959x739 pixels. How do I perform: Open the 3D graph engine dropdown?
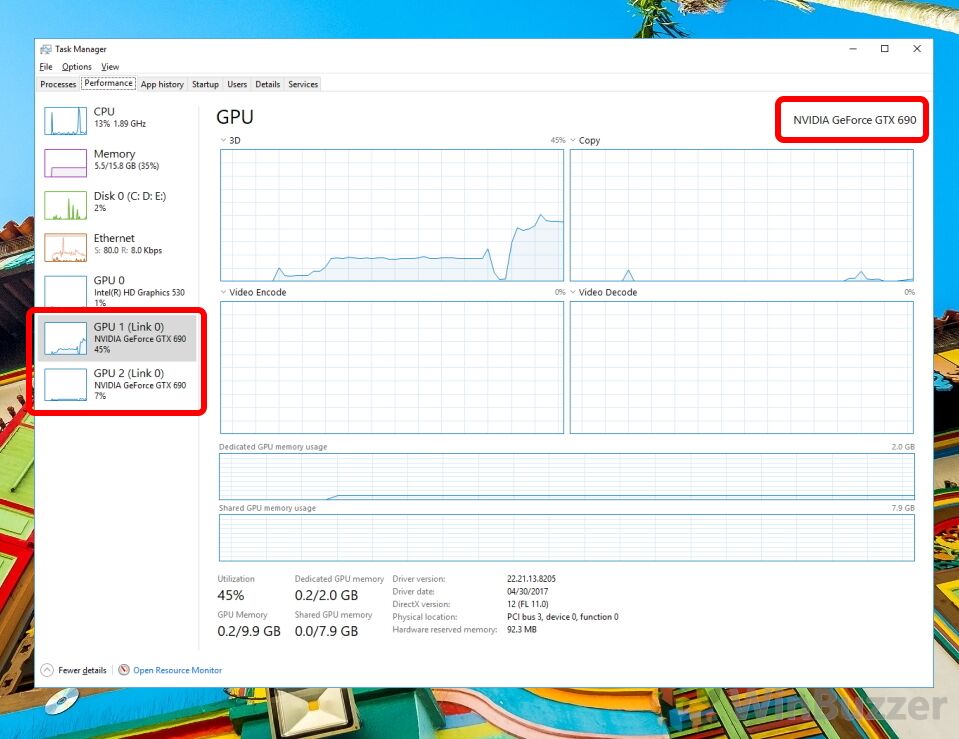(224, 141)
